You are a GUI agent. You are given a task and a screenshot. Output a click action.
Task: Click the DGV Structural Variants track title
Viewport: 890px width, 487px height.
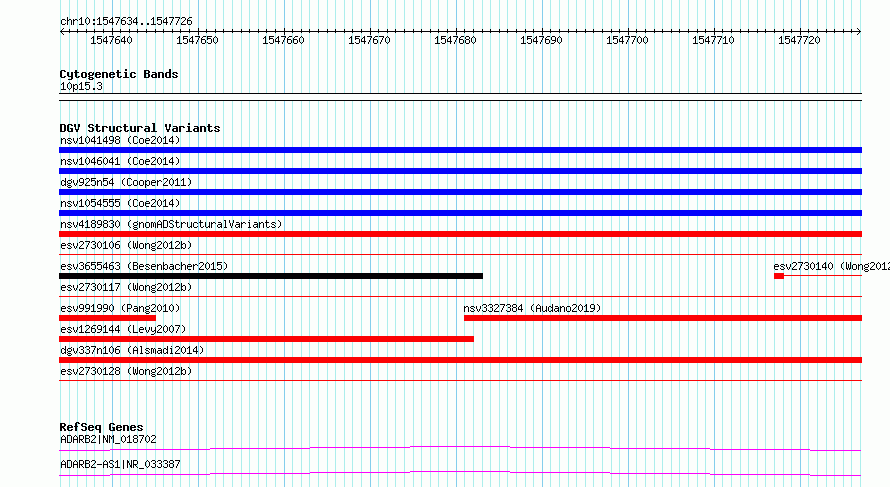[140, 128]
